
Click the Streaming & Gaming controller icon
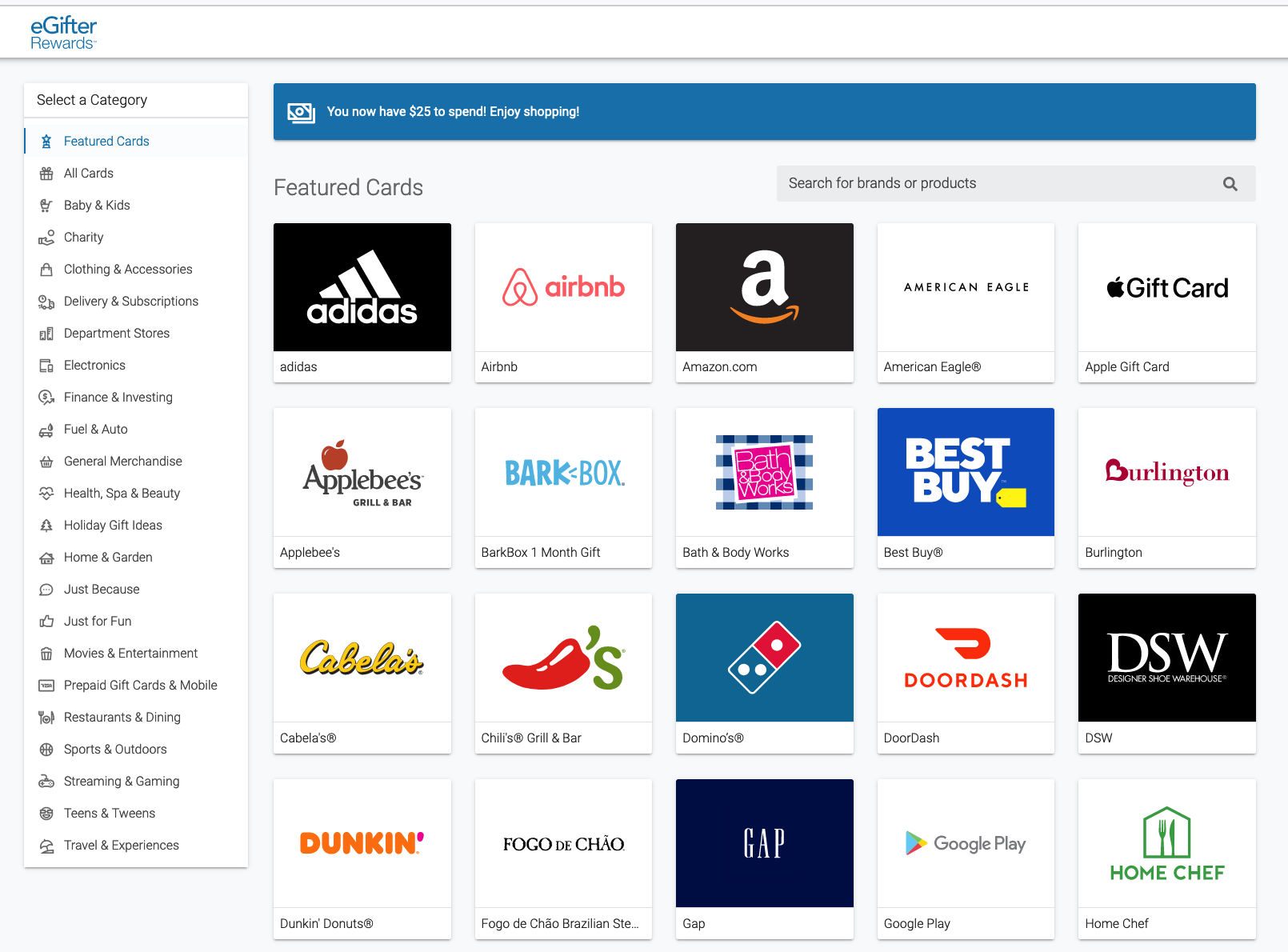click(46, 782)
